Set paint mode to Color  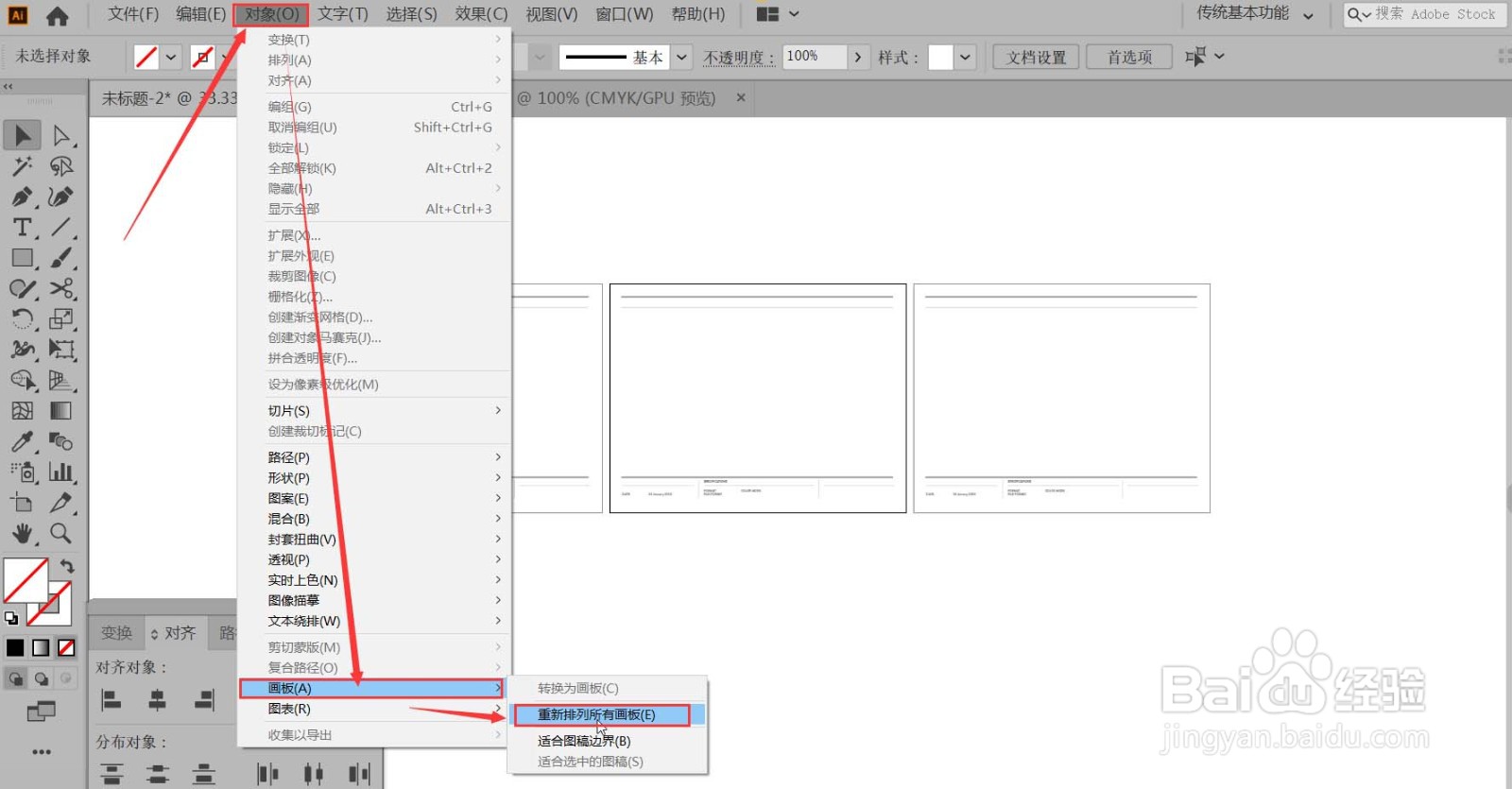click(x=15, y=647)
